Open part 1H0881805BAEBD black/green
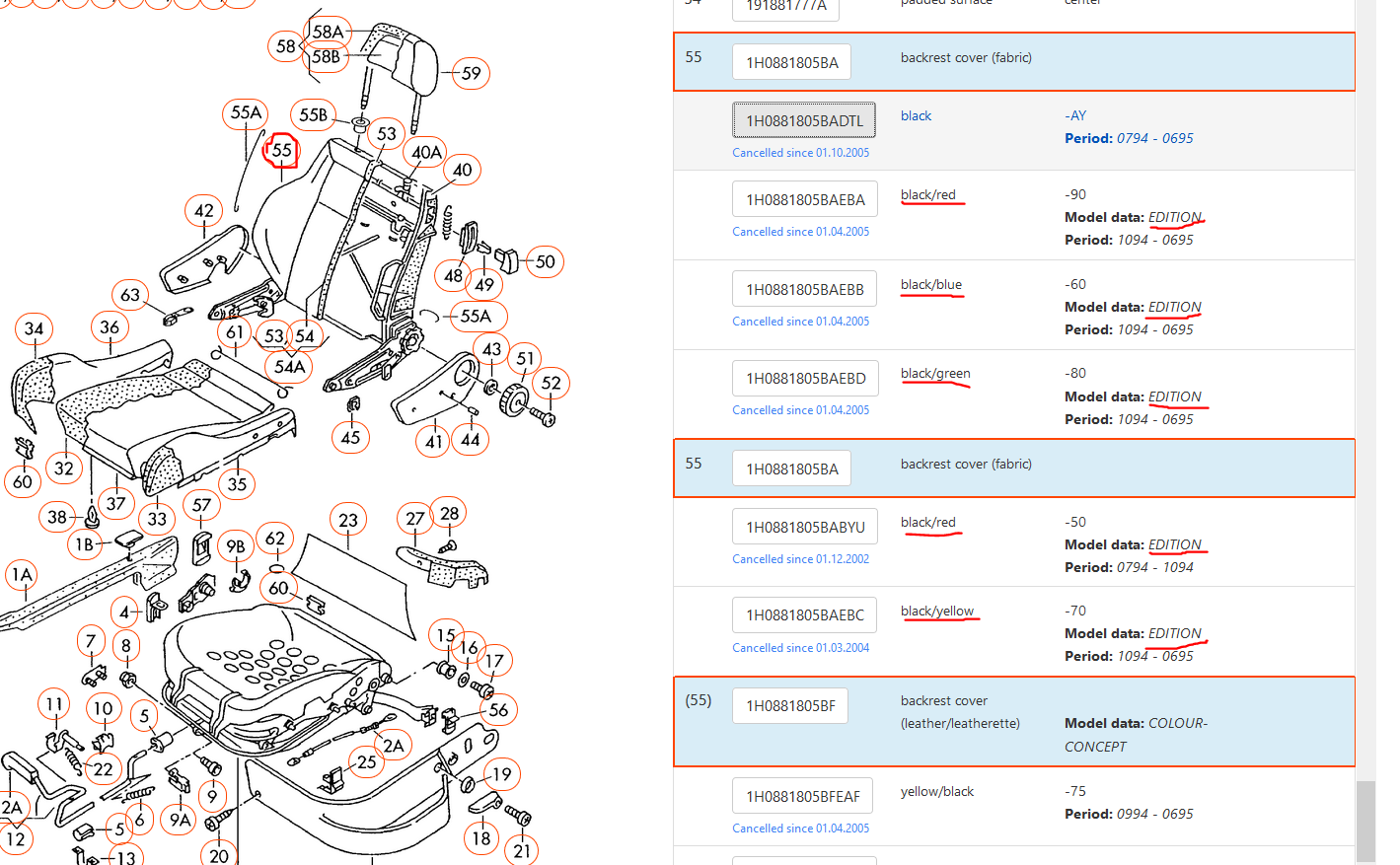The width and height of the screenshot is (1400, 865). (805, 378)
